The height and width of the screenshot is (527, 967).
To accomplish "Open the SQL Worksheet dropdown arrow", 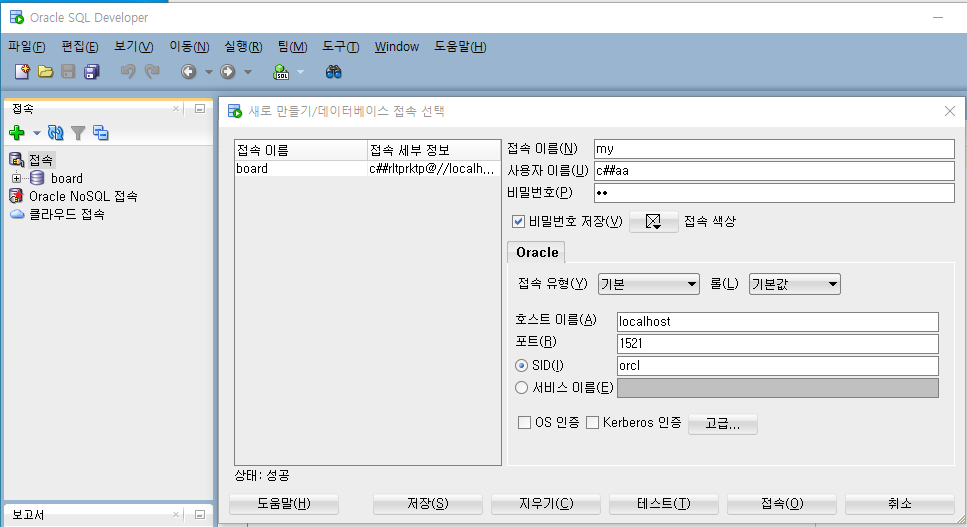I will [300, 72].
